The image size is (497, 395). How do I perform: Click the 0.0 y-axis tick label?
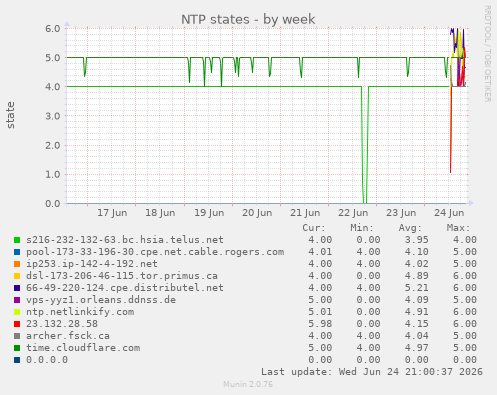pos(53,203)
